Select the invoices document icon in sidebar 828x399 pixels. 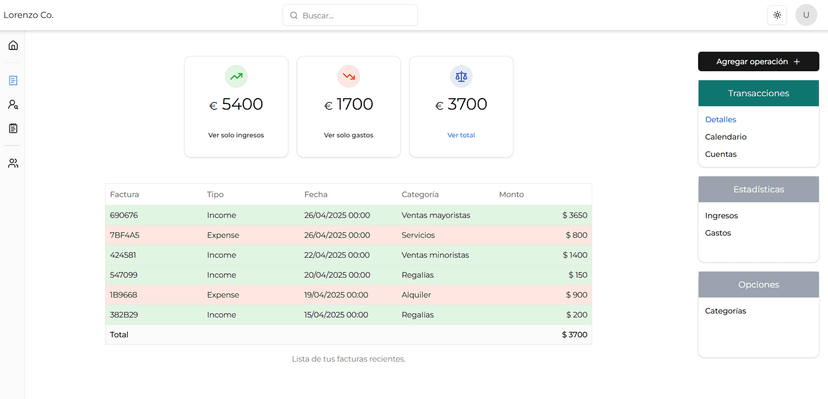point(13,81)
